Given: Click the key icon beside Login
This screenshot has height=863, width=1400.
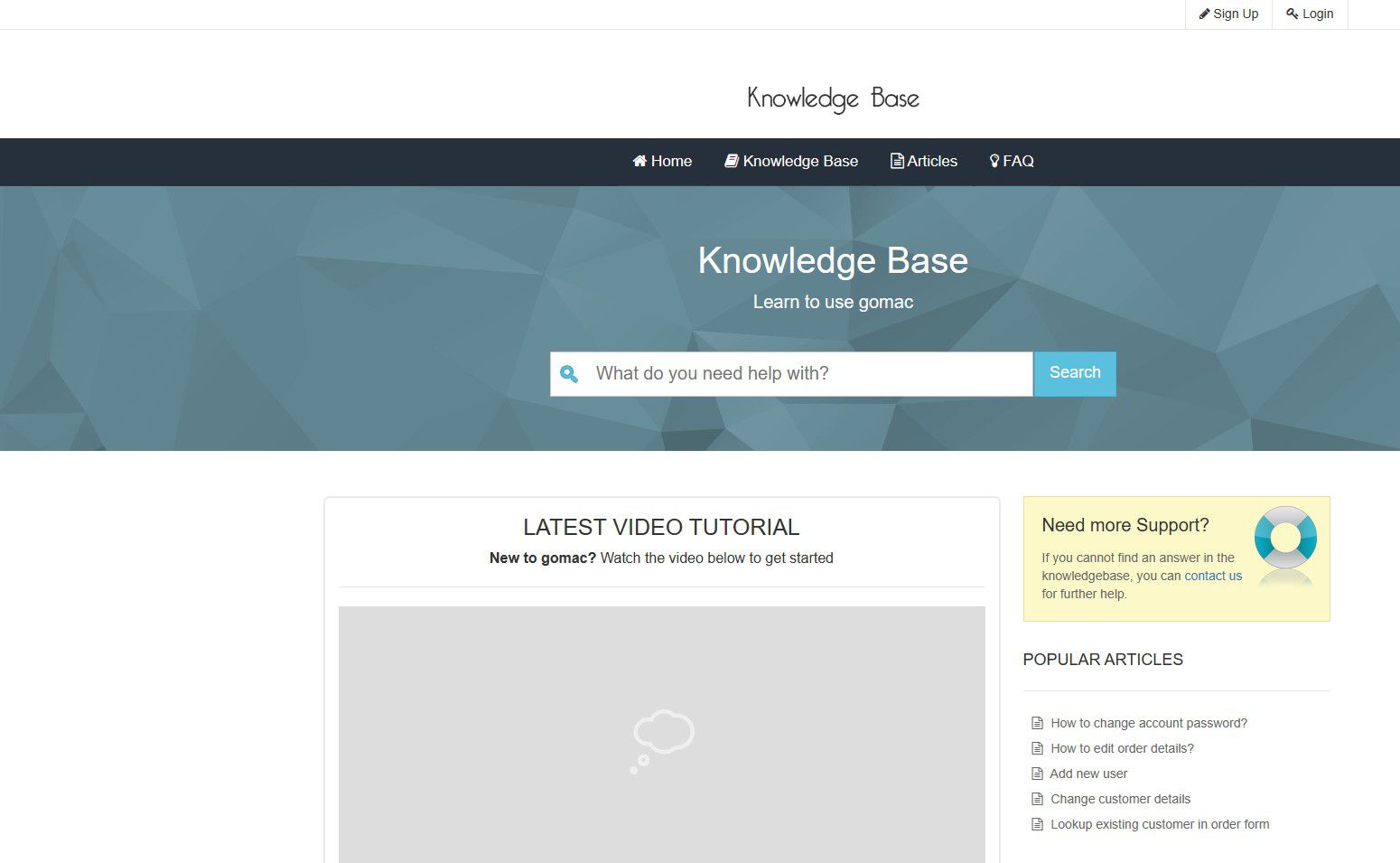Looking at the screenshot, I should pyautogui.click(x=1293, y=14).
